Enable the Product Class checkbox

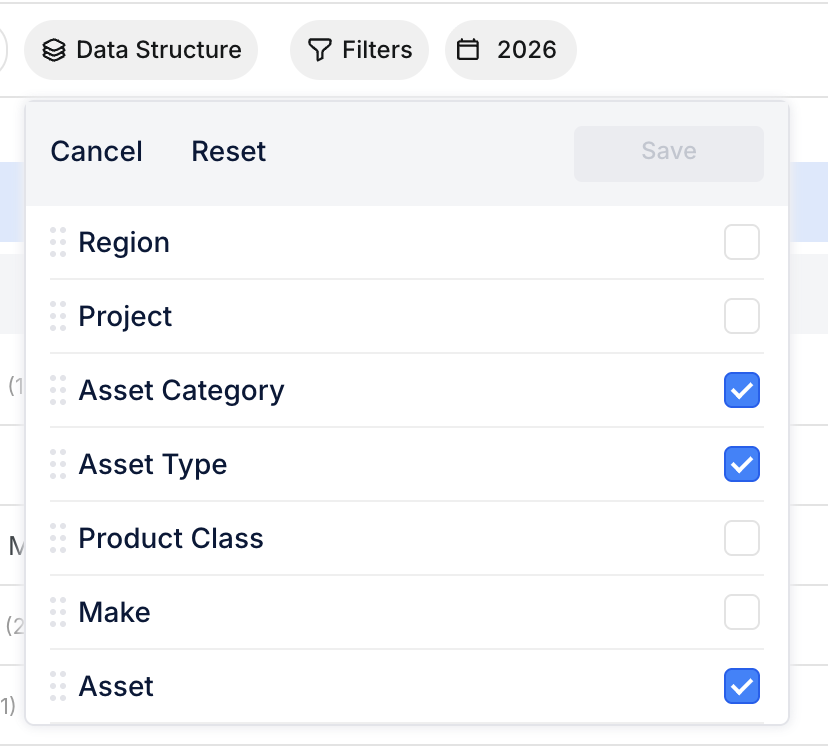click(741, 538)
